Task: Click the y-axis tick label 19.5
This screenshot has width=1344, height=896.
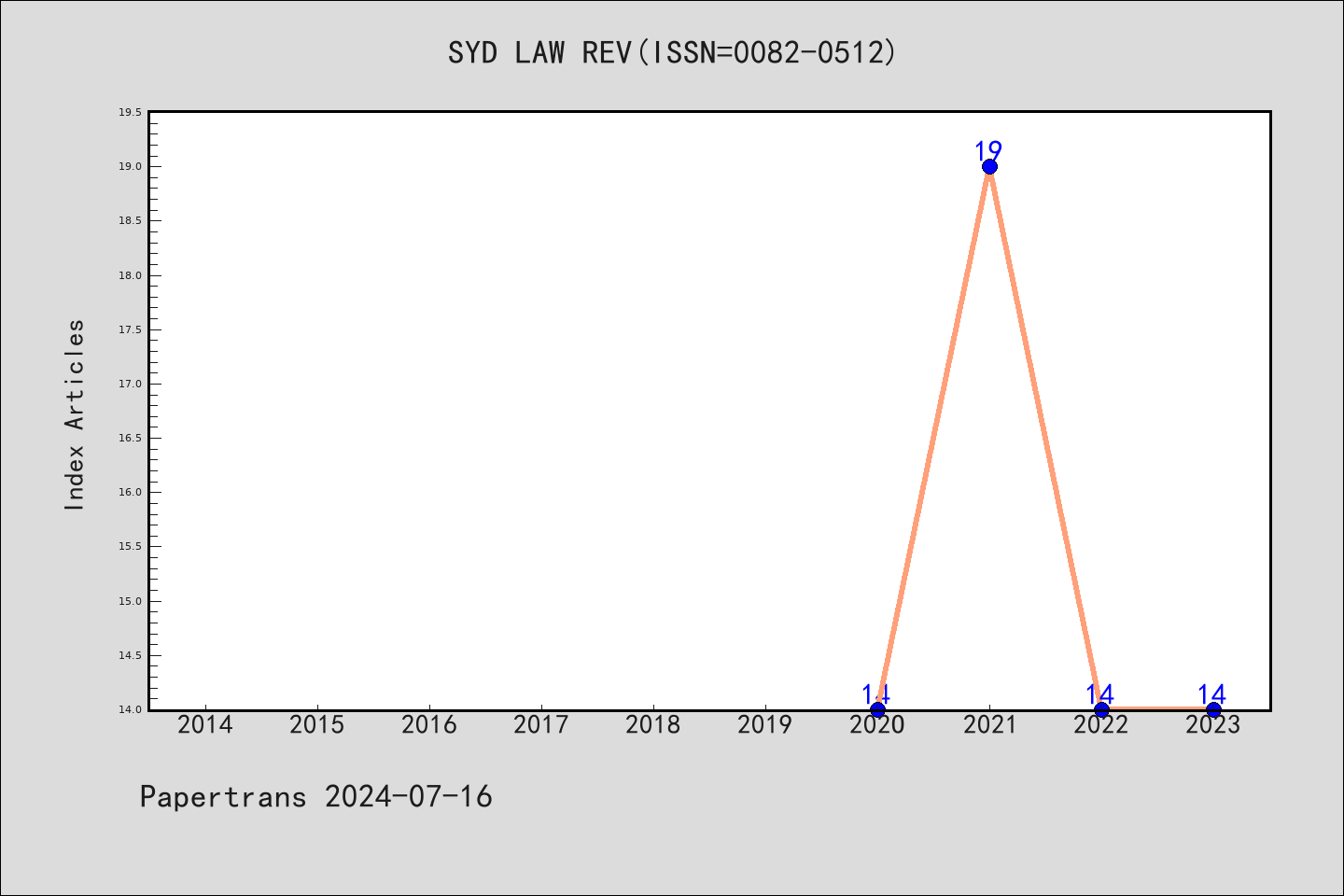Action: 130,112
